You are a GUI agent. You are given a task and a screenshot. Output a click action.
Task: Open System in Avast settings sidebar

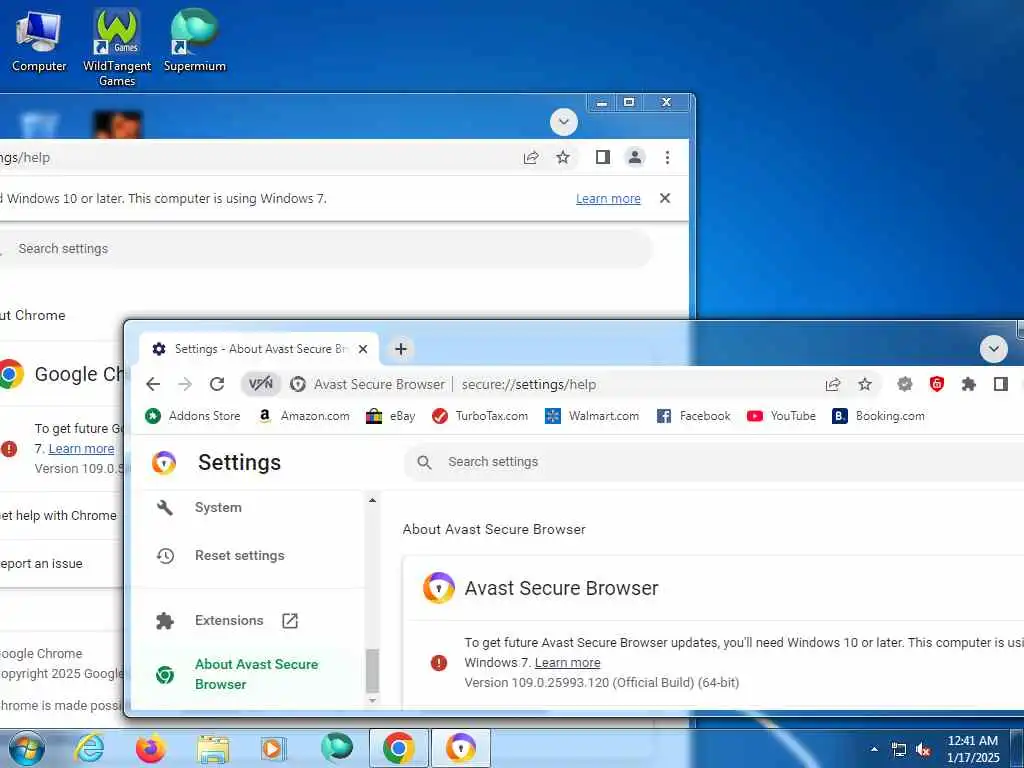(218, 507)
